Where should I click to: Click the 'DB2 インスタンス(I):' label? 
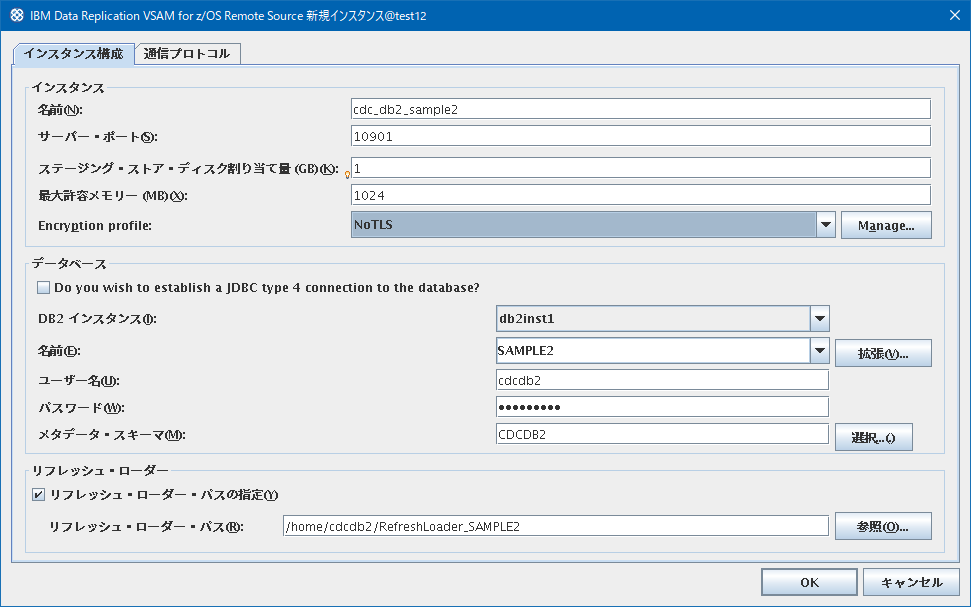click(x=97, y=319)
